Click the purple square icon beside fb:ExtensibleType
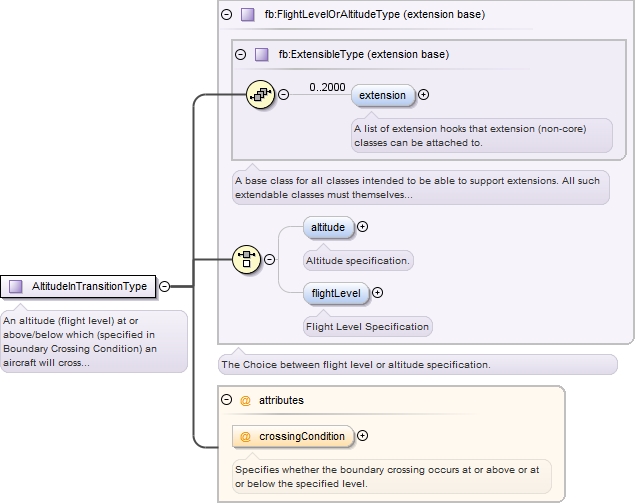Image resolution: width=636 pixels, height=504 pixels. click(x=261, y=54)
